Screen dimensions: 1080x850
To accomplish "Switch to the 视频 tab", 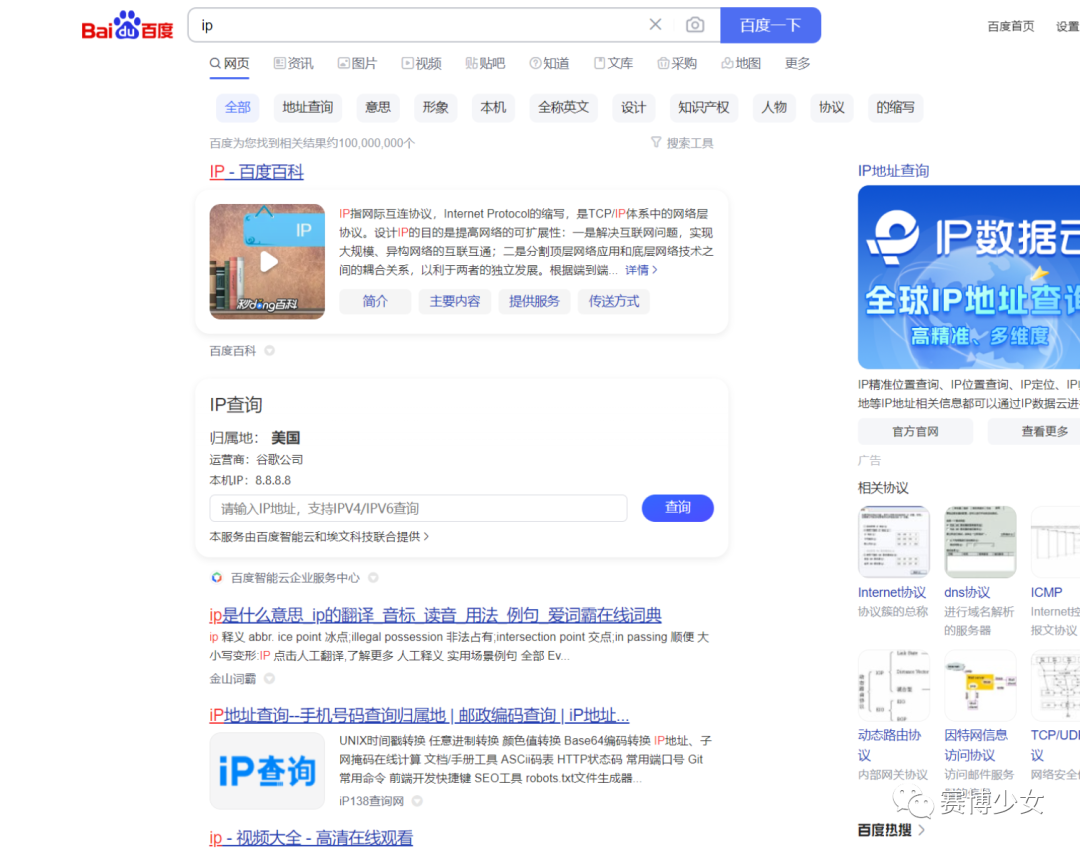I will [422, 63].
